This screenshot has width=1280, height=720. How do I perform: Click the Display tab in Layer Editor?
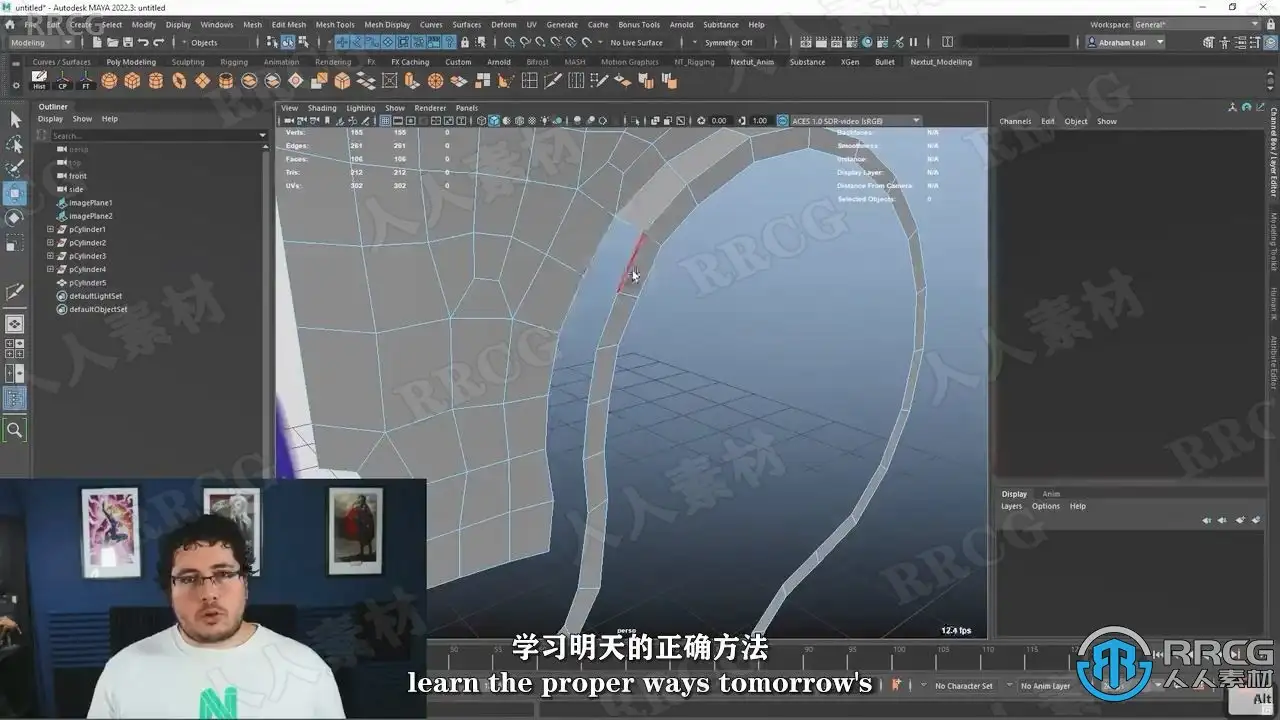point(1014,494)
